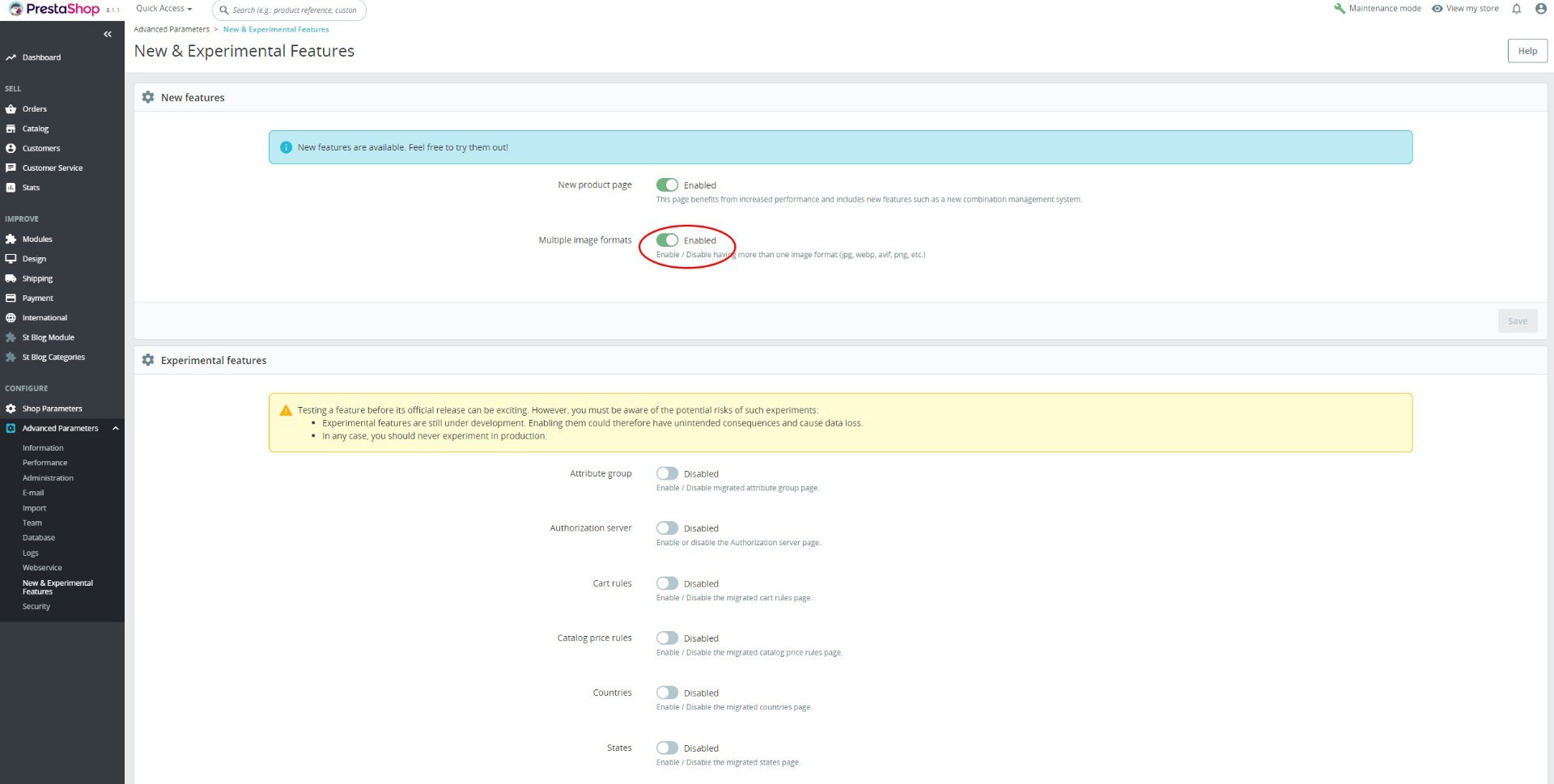The width and height of the screenshot is (1554, 784).
Task: Click the Shop Parameters gear icon
Action: [11, 409]
